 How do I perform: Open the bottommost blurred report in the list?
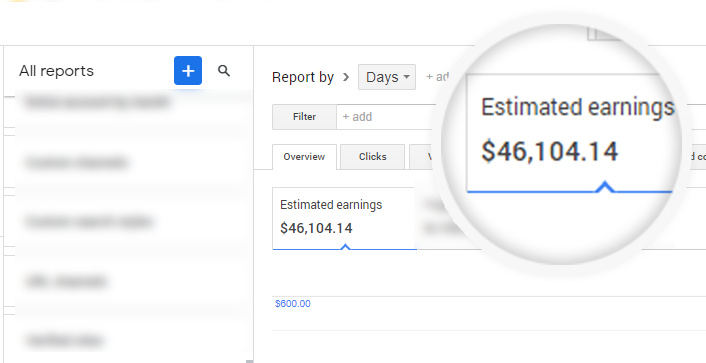click(65, 340)
